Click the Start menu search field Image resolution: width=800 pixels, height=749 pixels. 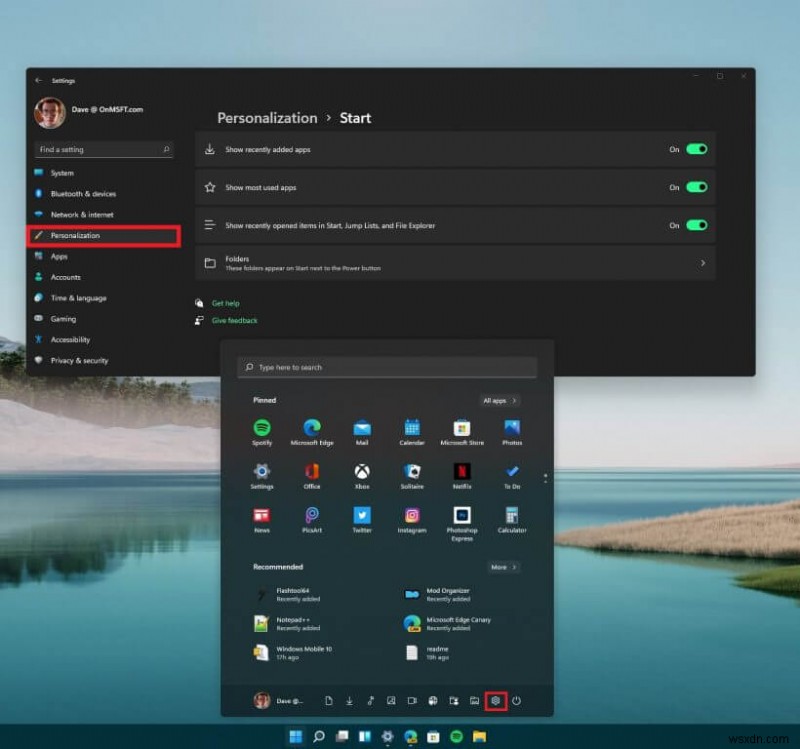[387, 367]
